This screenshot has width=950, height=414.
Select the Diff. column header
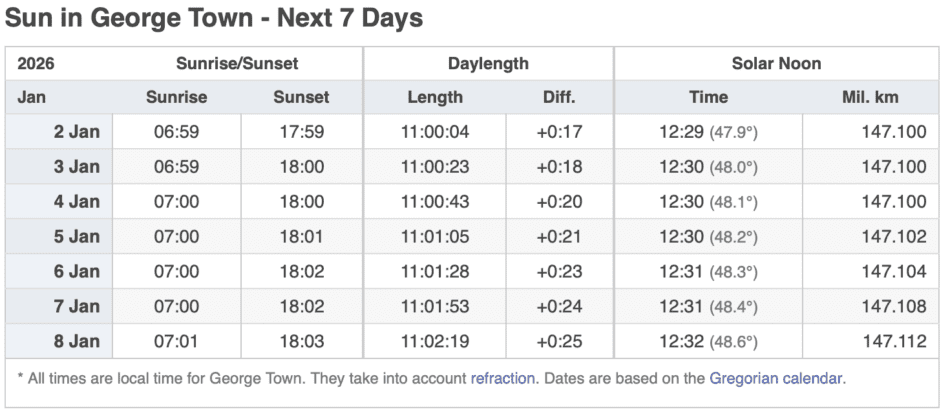point(559,98)
